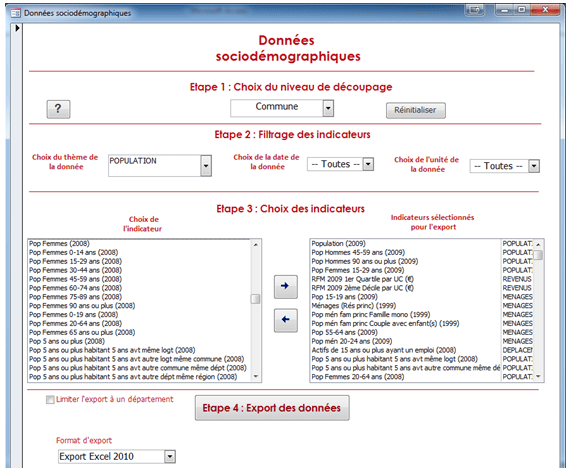The image size is (571, 472).
Task: Click the window switch button in title bar
Action: pos(474,10)
